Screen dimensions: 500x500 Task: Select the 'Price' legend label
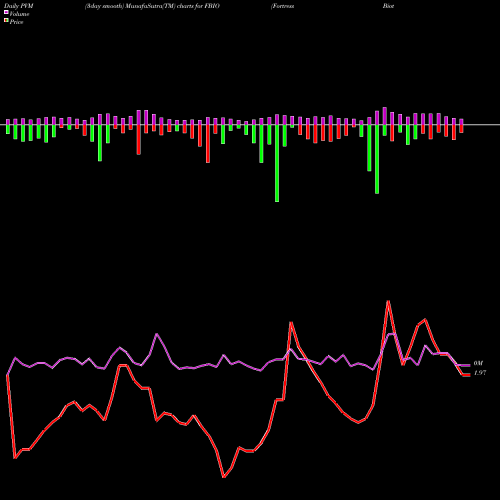click(16, 22)
